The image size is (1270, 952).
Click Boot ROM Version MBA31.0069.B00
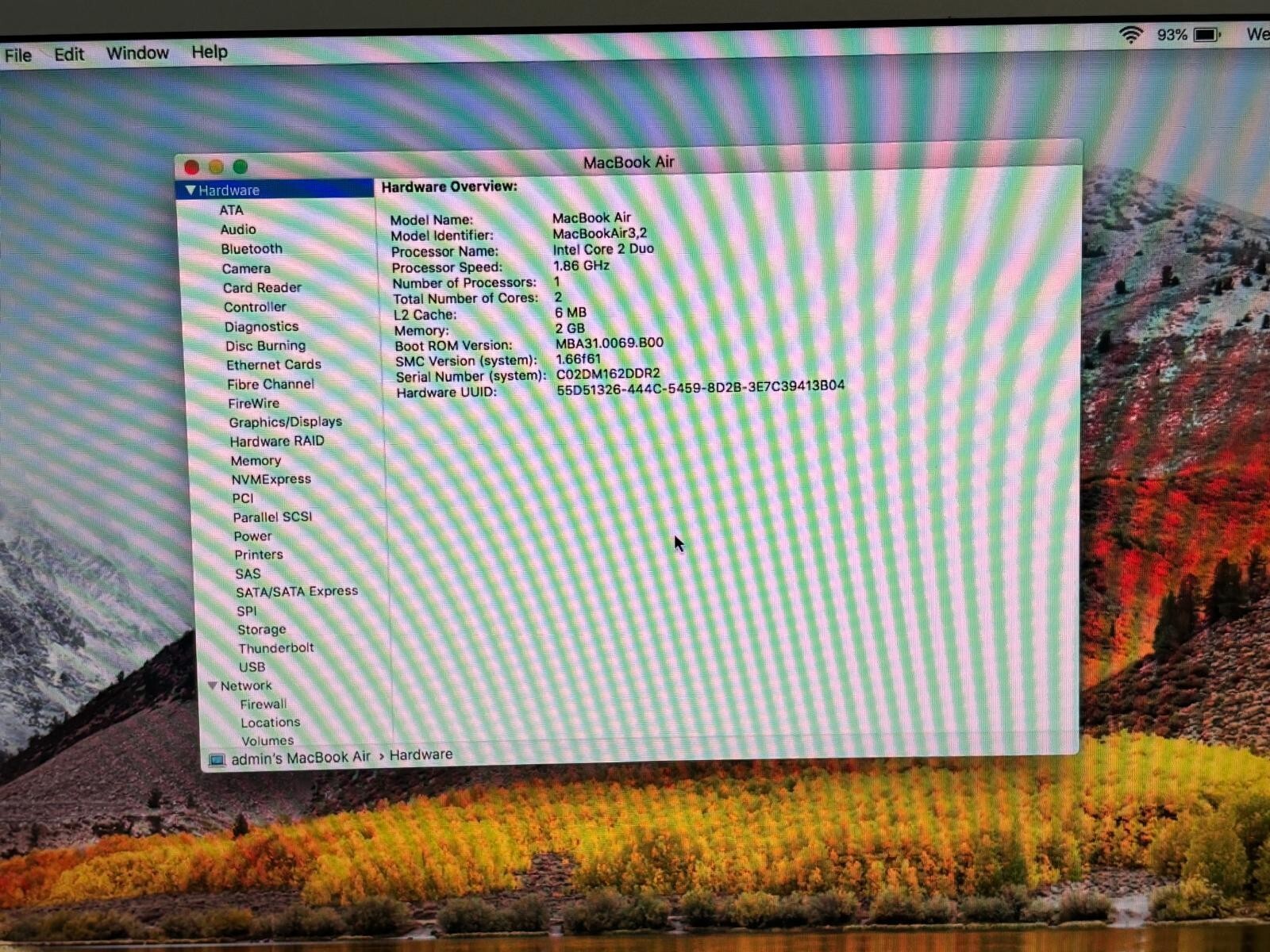[x=609, y=343]
